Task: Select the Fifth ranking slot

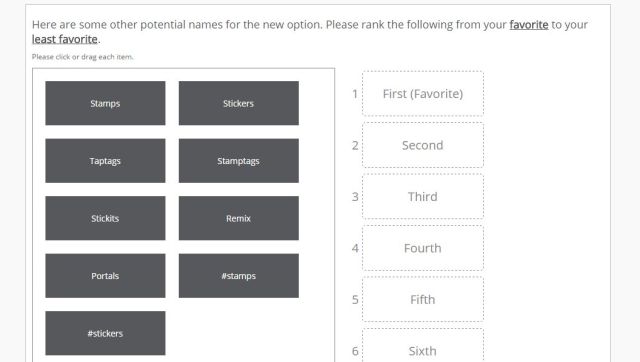Action: [423, 300]
